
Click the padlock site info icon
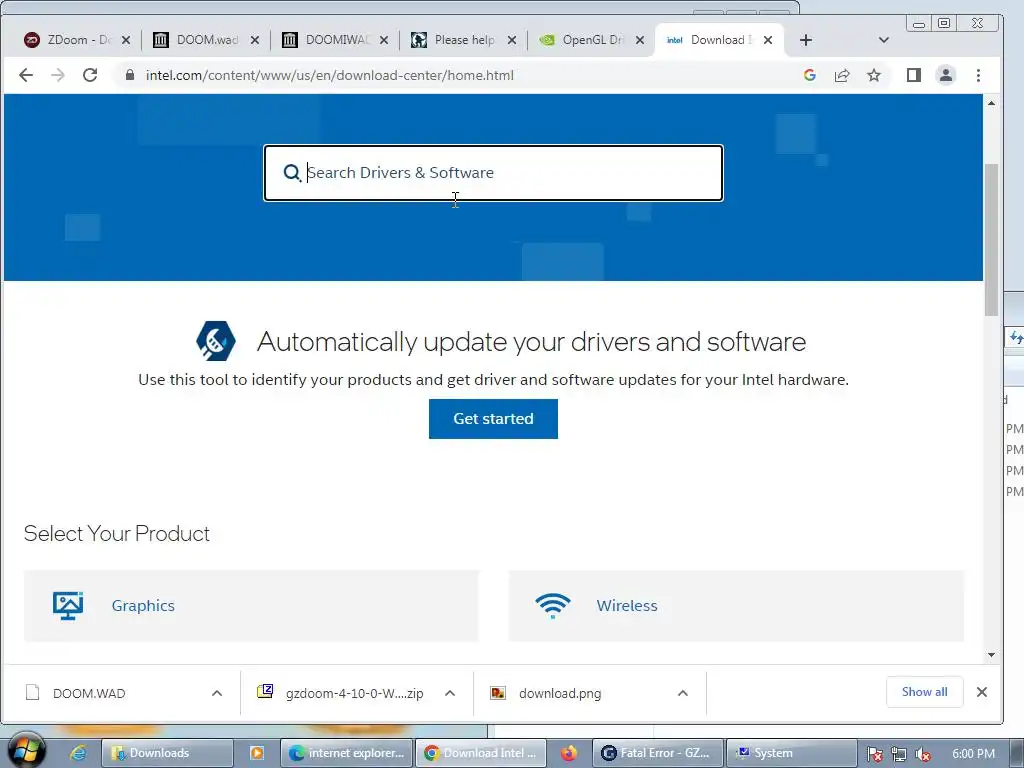pos(129,75)
